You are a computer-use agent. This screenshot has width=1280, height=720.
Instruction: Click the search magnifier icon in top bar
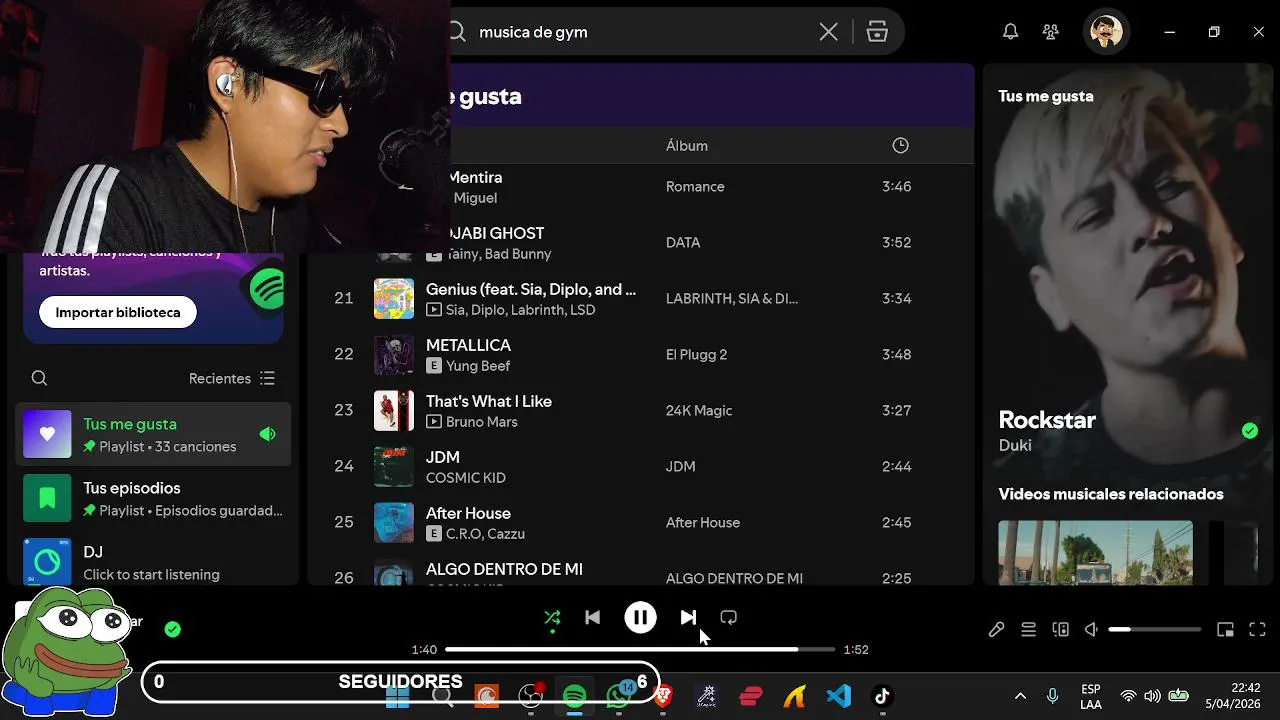pos(458,32)
